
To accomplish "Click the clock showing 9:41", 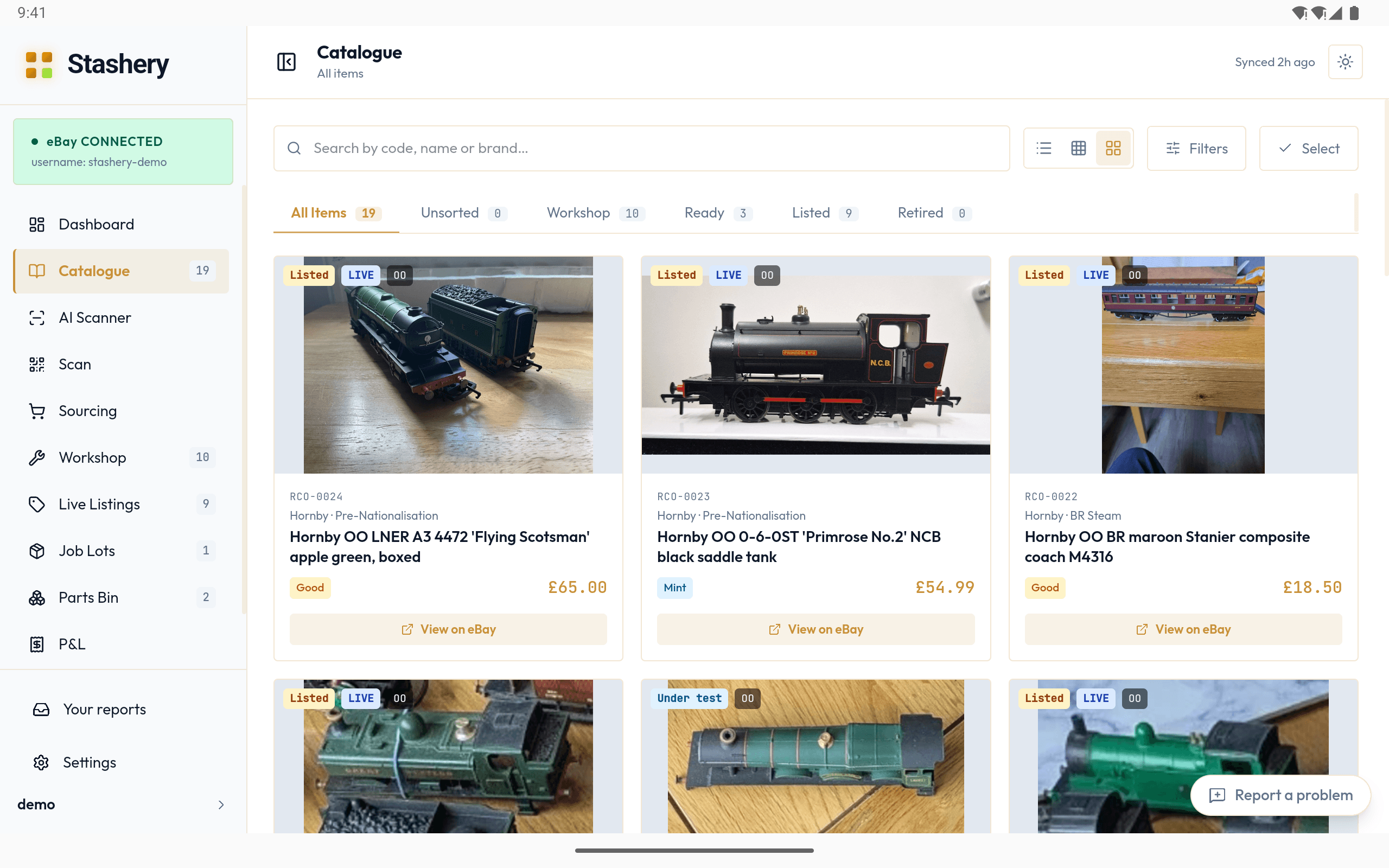I will (31, 12).
